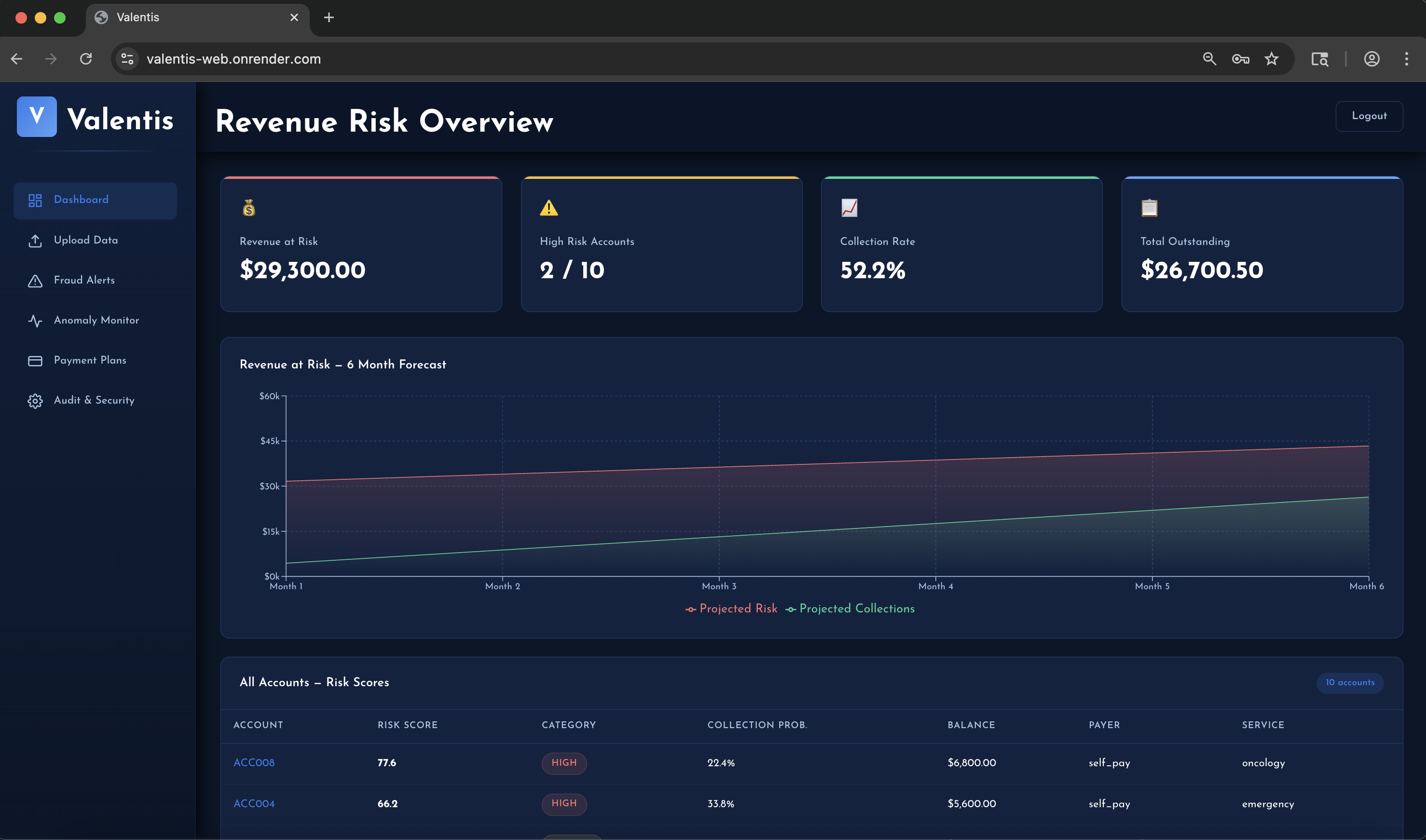Open the password key icon in address bar
The width and height of the screenshot is (1426, 840).
[1240, 59]
